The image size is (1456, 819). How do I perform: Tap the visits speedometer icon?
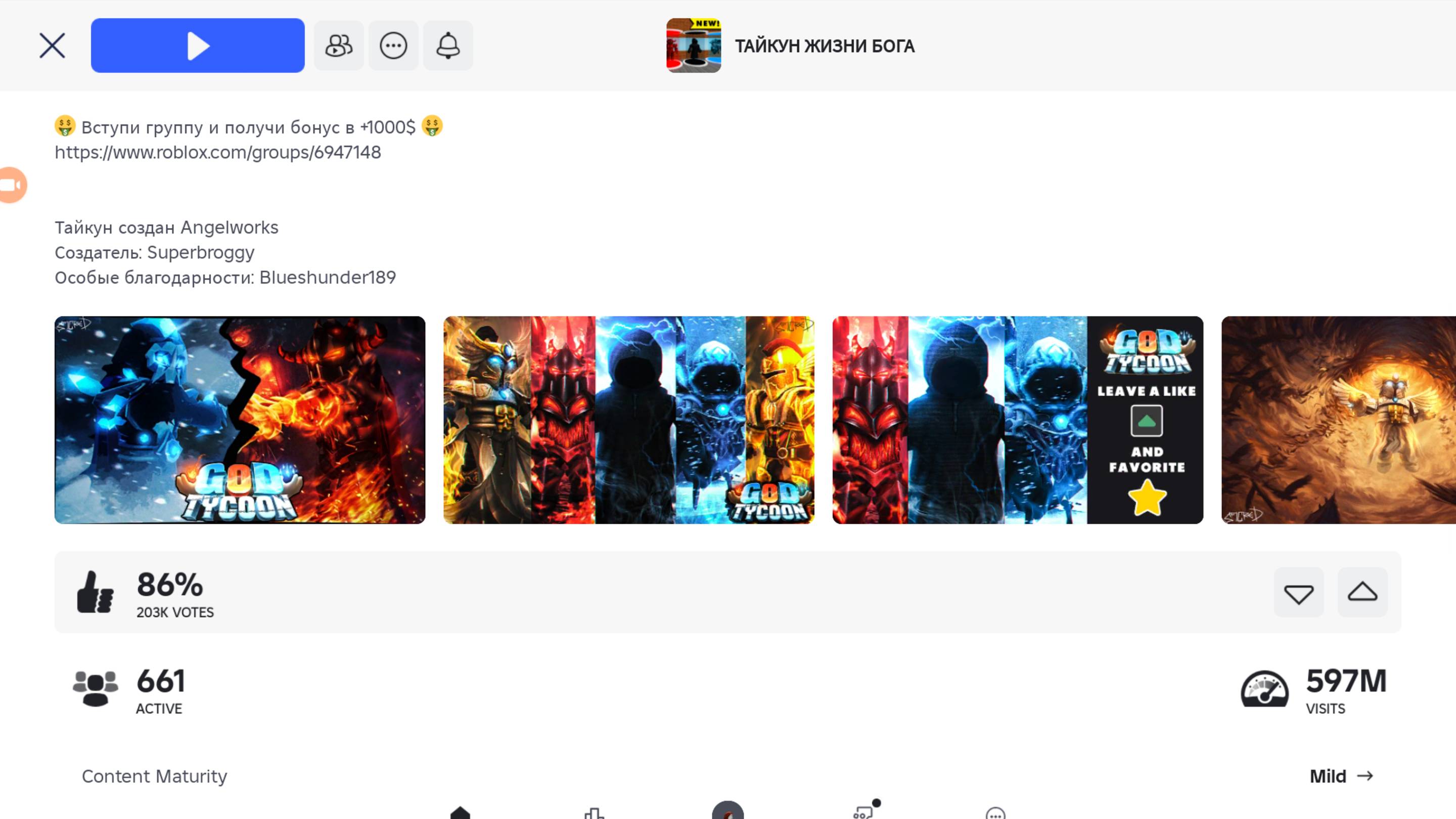(1264, 689)
